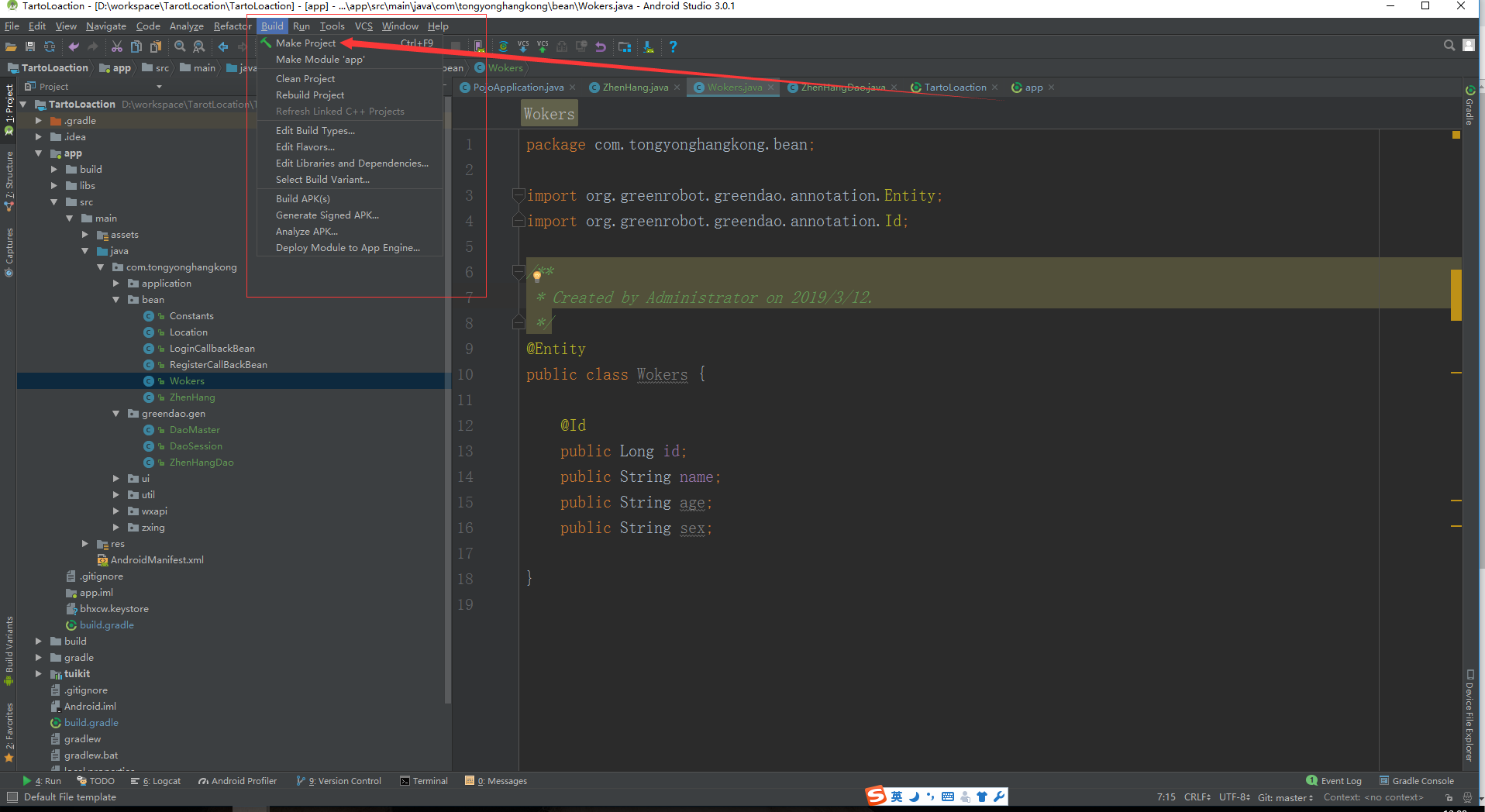
Task: Select Make Project from the Build menu
Action: pyautogui.click(x=306, y=43)
